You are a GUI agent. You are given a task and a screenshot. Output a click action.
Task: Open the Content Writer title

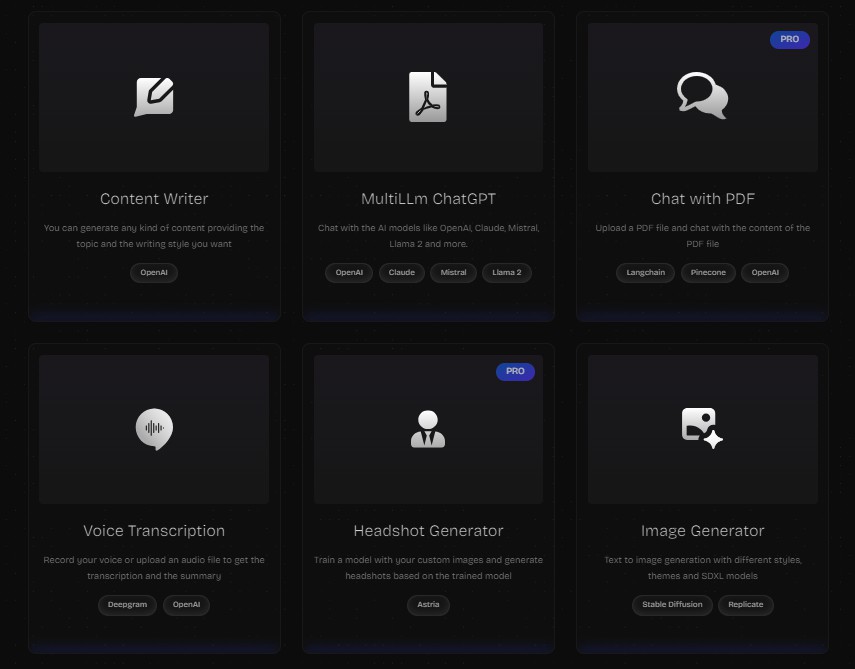[x=154, y=199]
